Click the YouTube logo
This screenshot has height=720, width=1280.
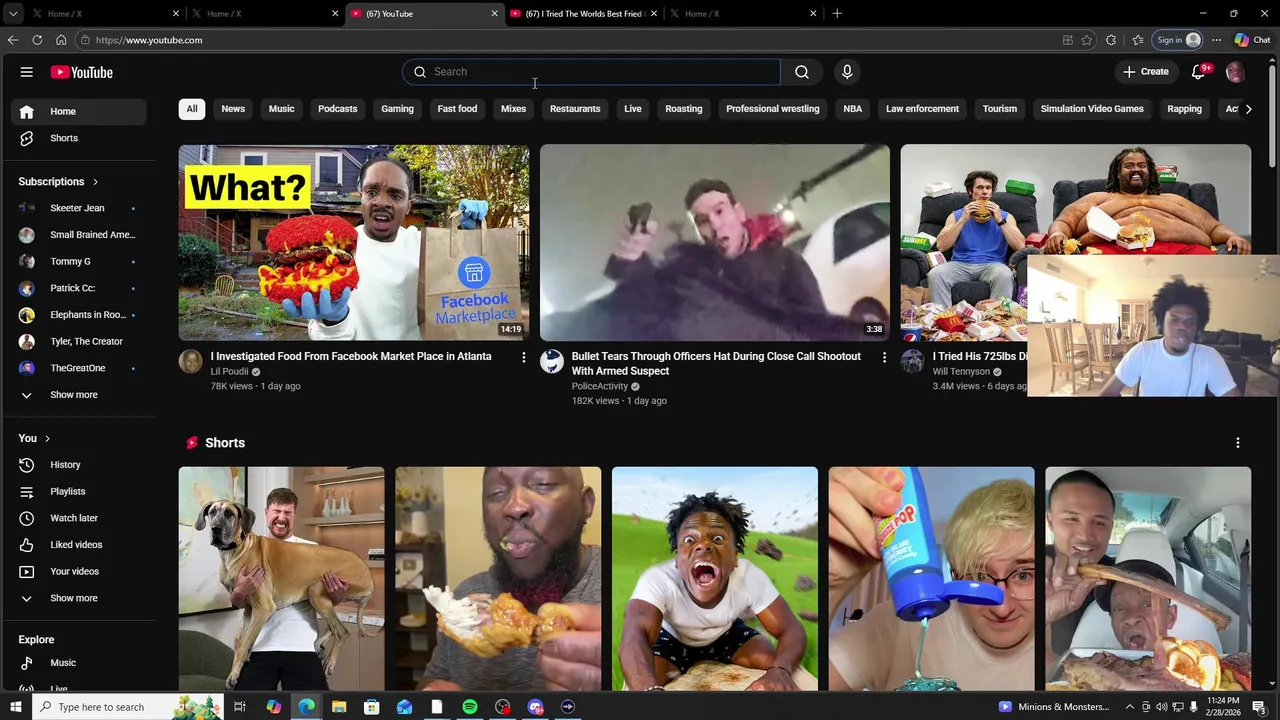coord(82,72)
